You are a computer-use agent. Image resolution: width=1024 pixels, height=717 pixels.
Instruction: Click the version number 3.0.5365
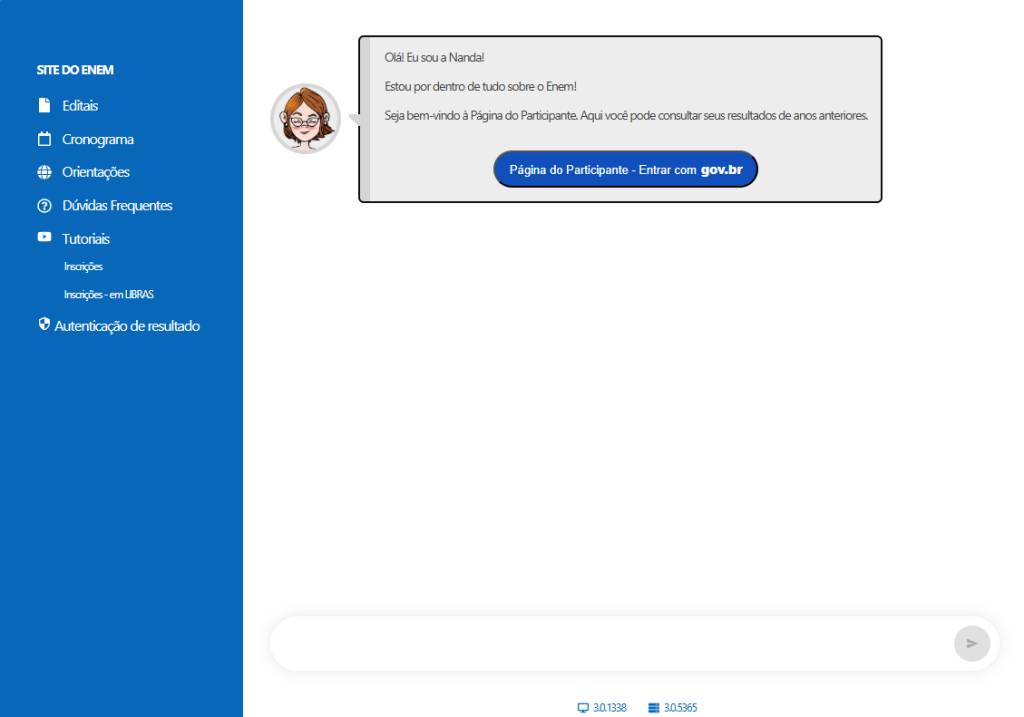680,708
